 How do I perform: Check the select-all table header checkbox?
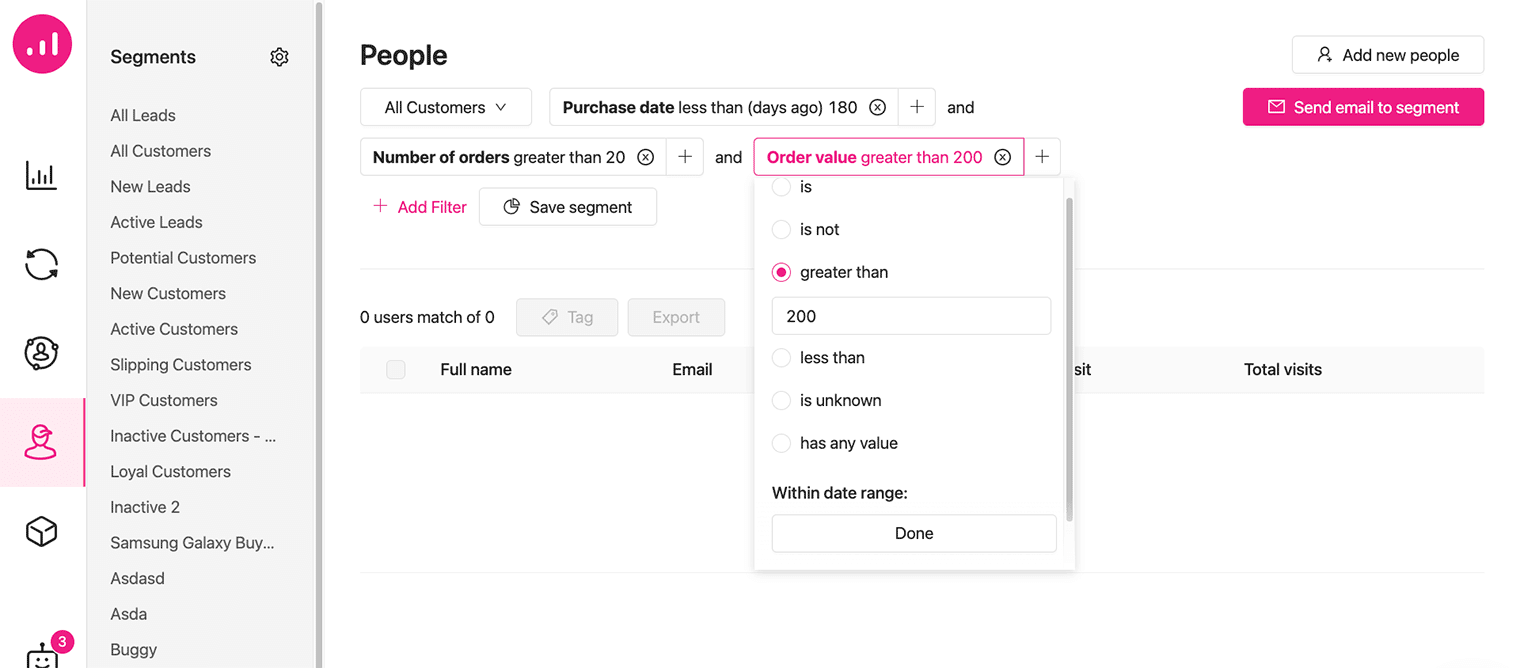pos(396,369)
